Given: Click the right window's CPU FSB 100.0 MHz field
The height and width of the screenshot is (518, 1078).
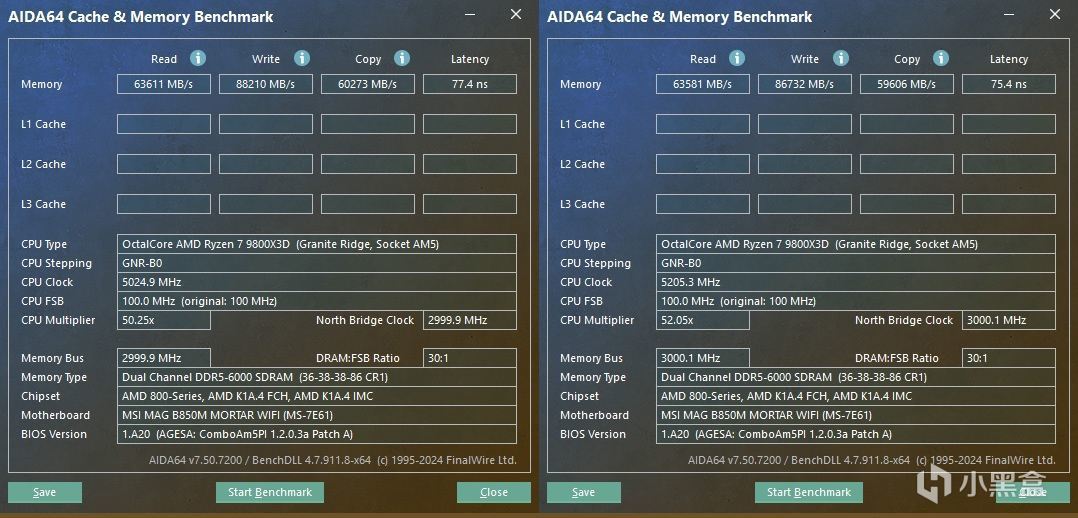Looking at the screenshot, I should pos(856,301).
